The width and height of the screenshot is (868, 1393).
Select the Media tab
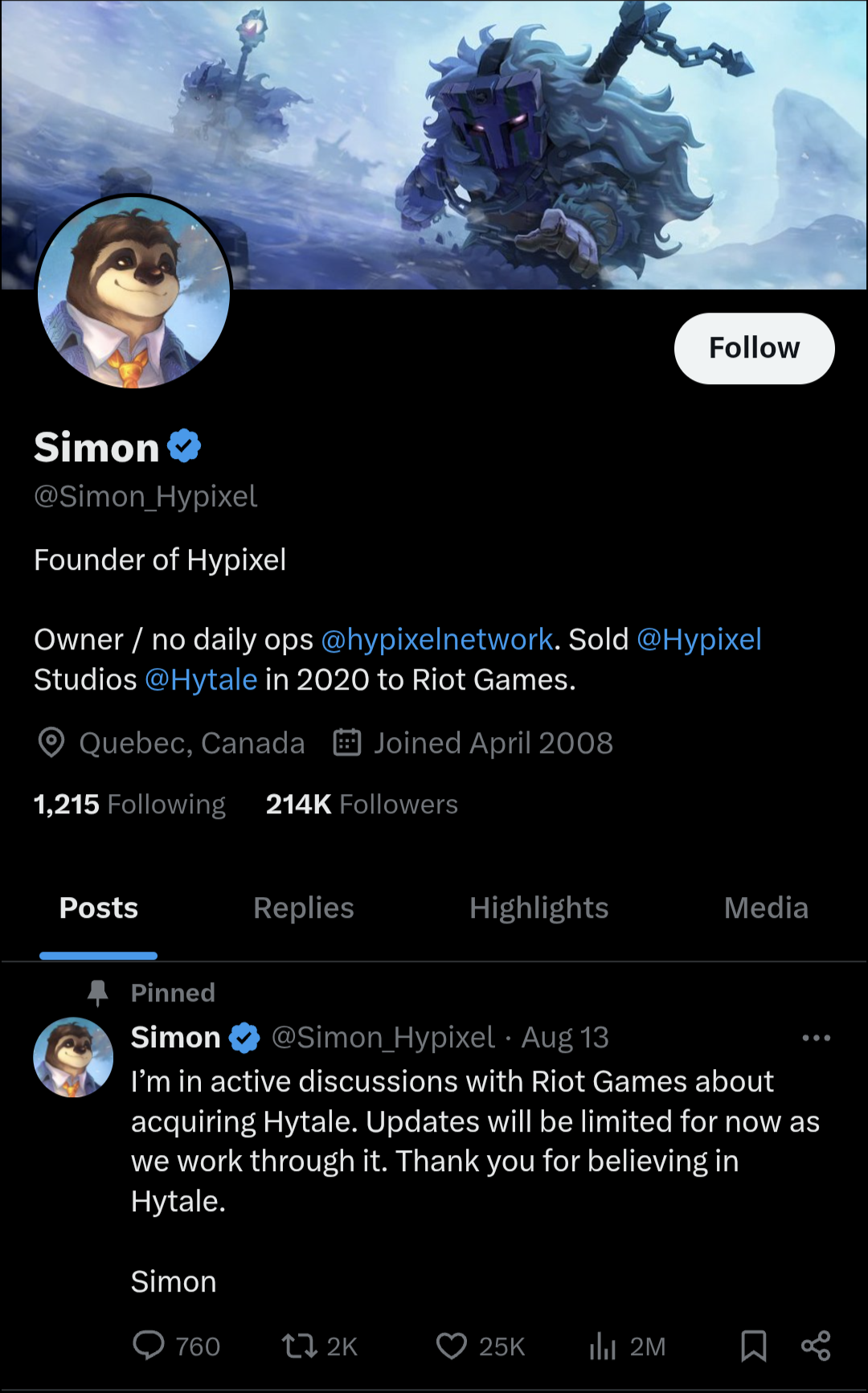(x=766, y=907)
